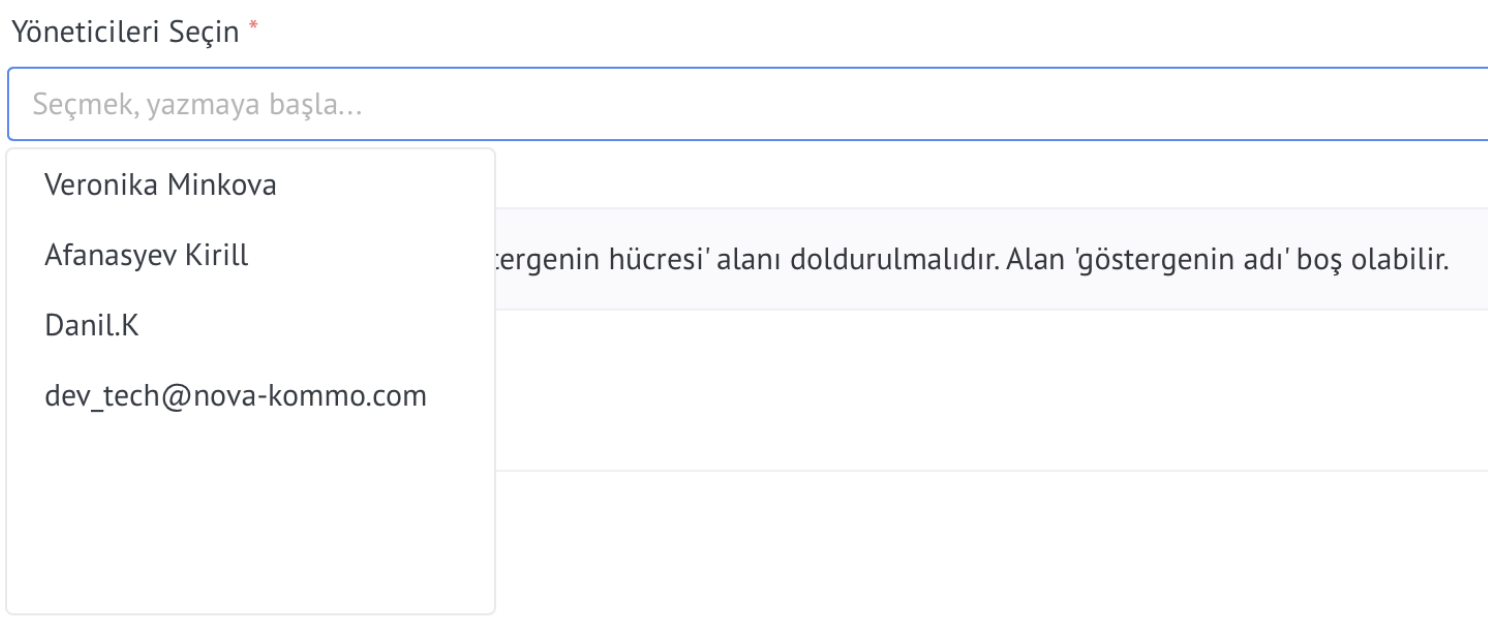1488x626 pixels.
Task: Click the word 'Alan' in the notice
Action: tap(1029, 260)
